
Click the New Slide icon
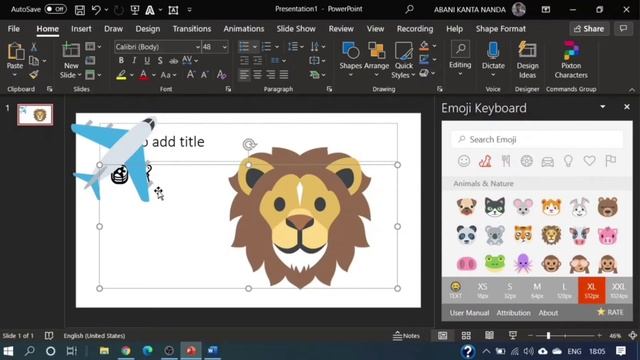pos(71,51)
